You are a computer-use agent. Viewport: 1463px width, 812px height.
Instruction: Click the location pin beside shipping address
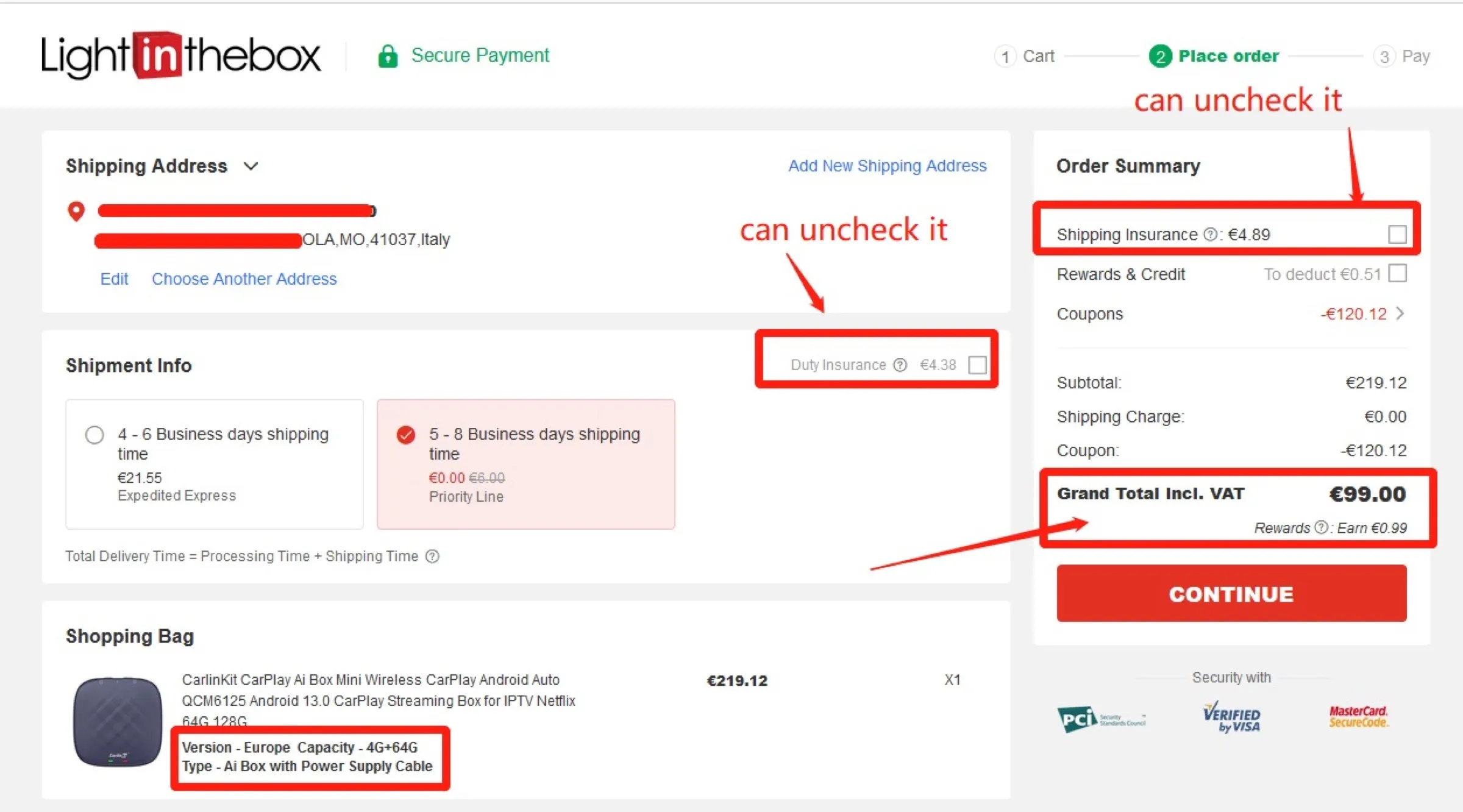(x=76, y=212)
